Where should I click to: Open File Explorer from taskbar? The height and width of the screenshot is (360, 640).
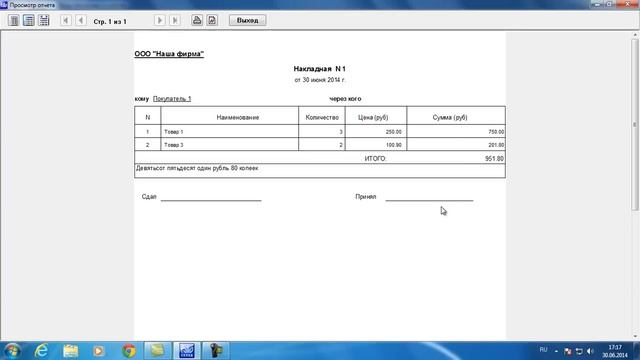71,351
